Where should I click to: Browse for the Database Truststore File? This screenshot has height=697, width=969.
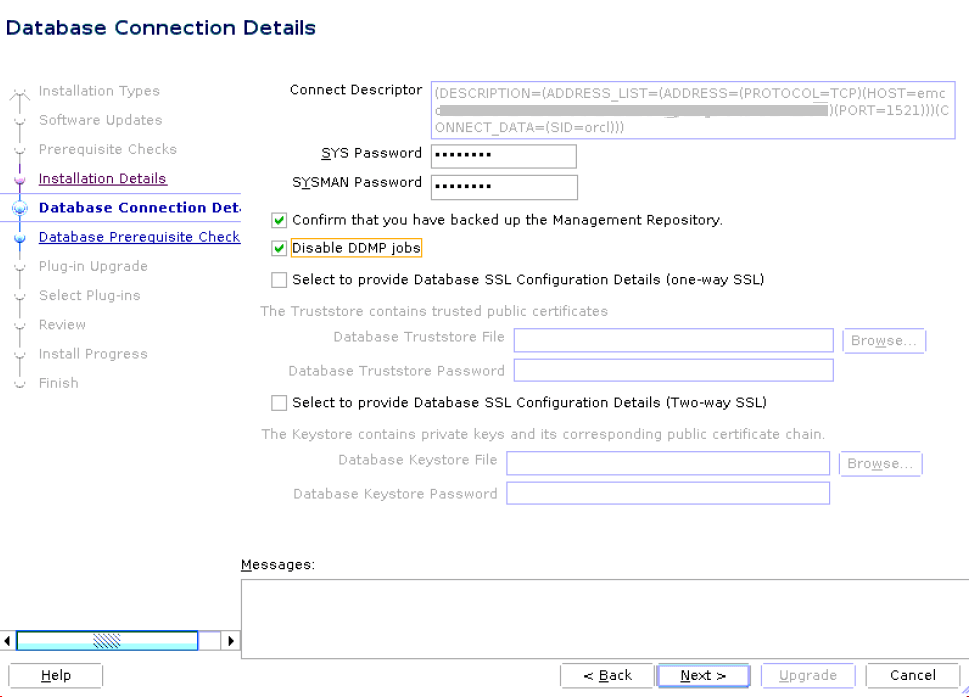(883, 340)
